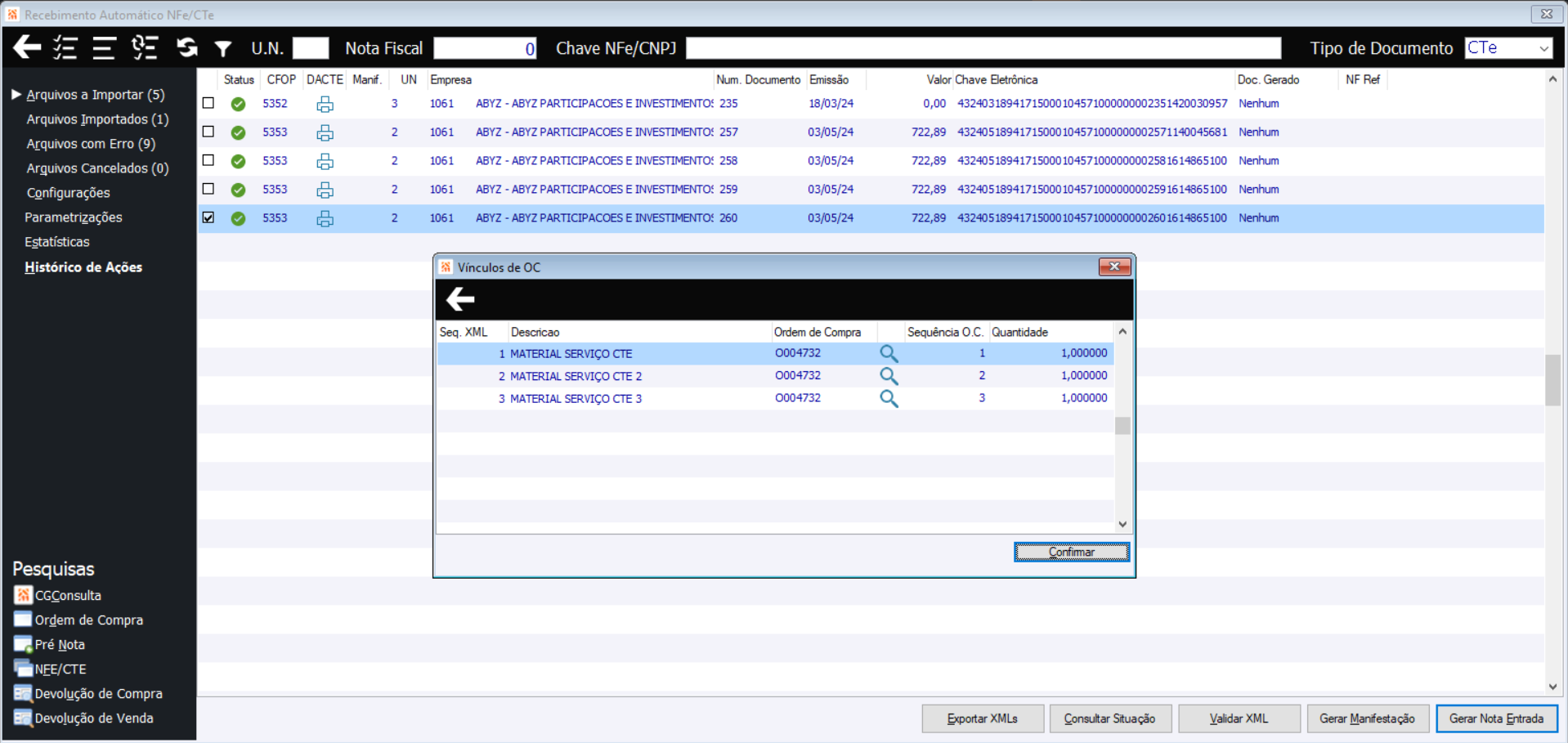Click the Chave Eletrônica column header
Image resolution: width=1568 pixels, height=743 pixels.
pos(997,79)
